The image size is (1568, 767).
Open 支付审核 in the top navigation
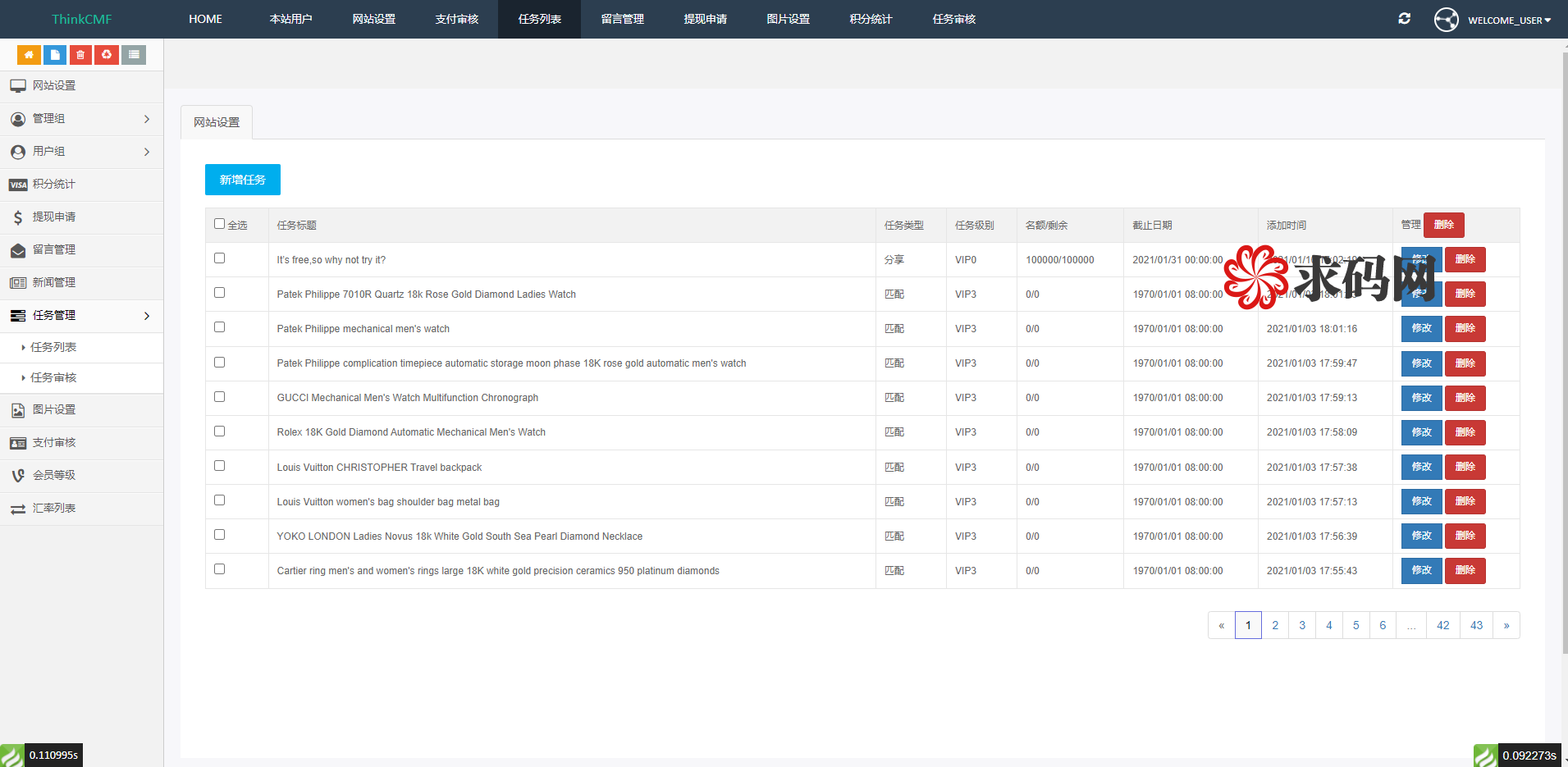coord(457,19)
